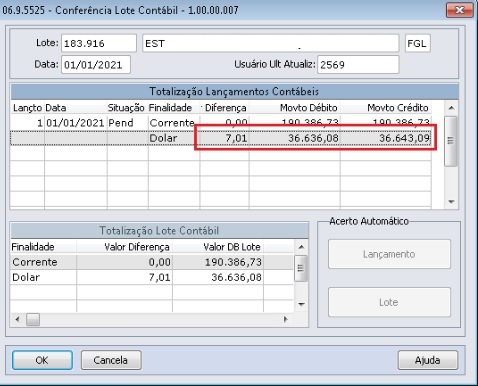Click the 01/01/2021 date cell in Lançamentos table
The width and height of the screenshot is (478, 386).
point(75,123)
